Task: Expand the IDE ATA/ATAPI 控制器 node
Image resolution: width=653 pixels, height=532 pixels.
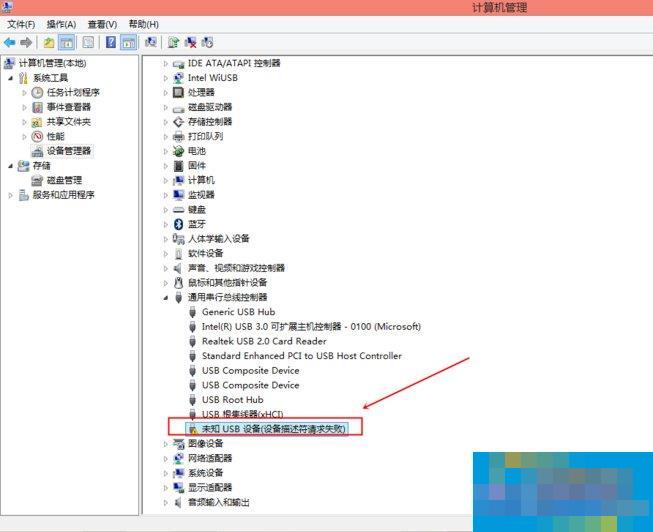Action: [x=166, y=64]
